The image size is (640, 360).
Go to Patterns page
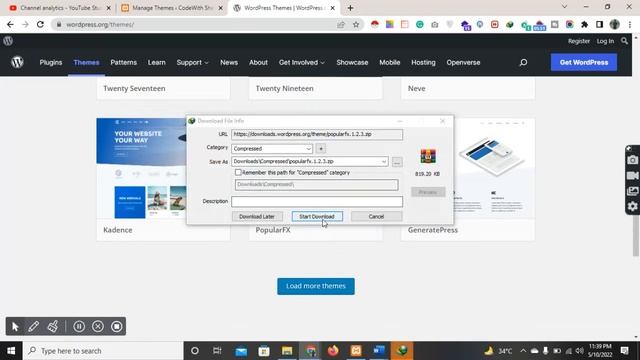(123, 62)
